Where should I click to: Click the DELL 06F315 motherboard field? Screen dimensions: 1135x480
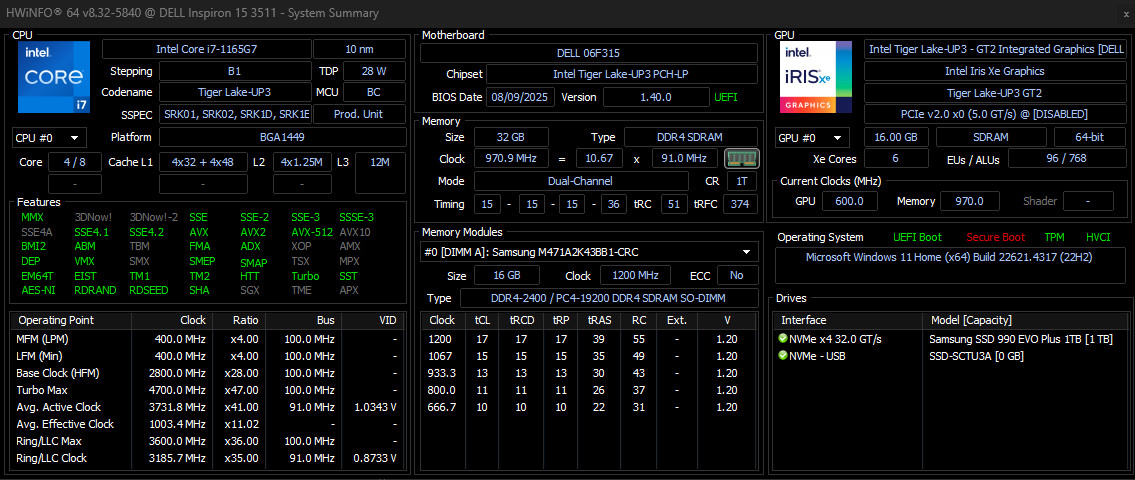(x=588, y=53)
